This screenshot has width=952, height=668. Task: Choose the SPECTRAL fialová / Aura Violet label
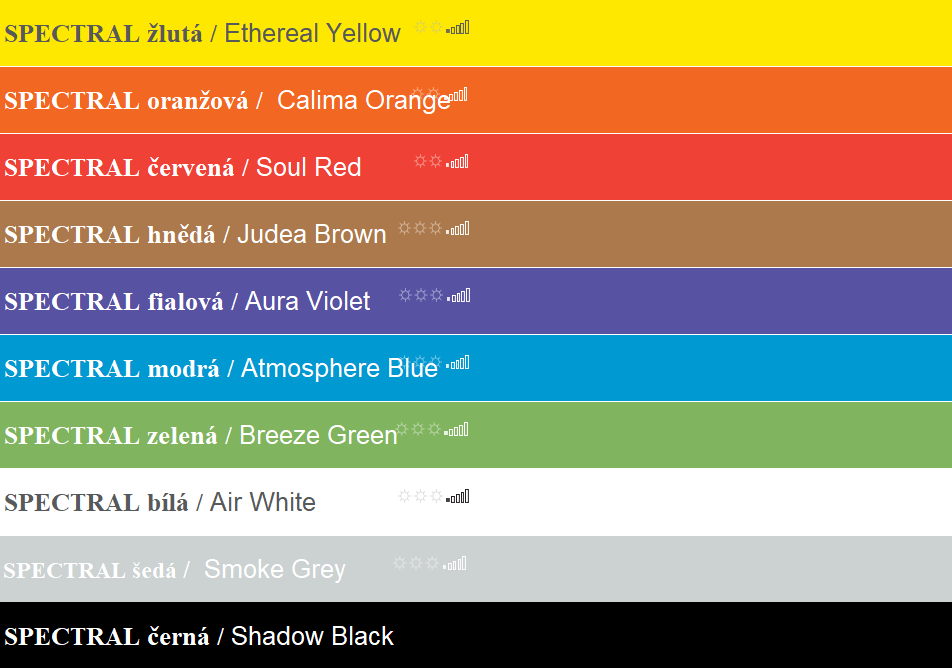(187, 301)
